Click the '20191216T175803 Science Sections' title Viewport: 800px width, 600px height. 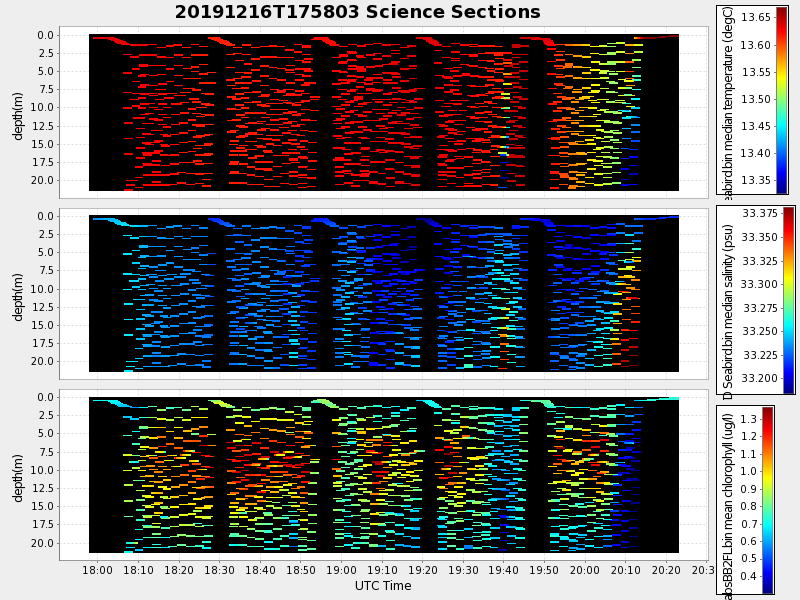click(x=357, y=12)
